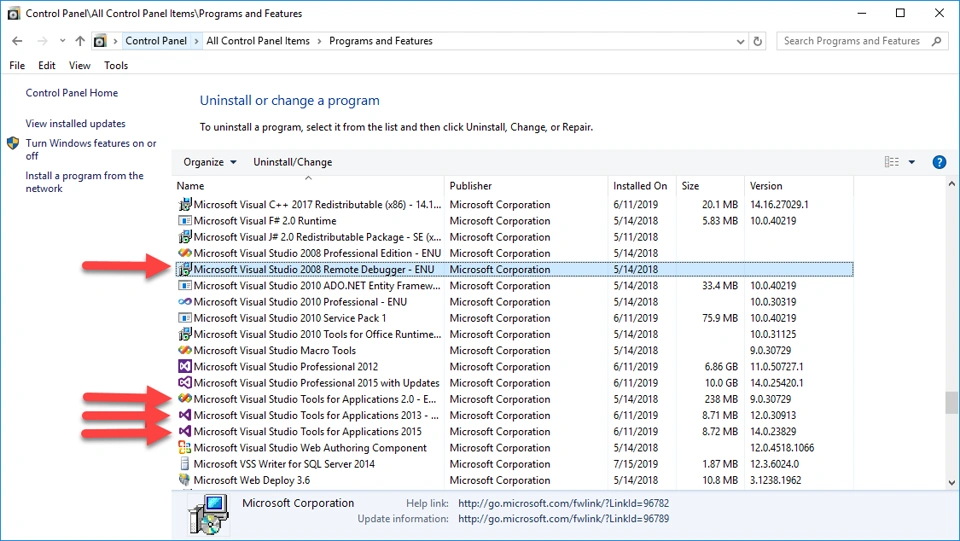Click the Visual Studio Professional 2012 icon

click(x=185, y=367)
